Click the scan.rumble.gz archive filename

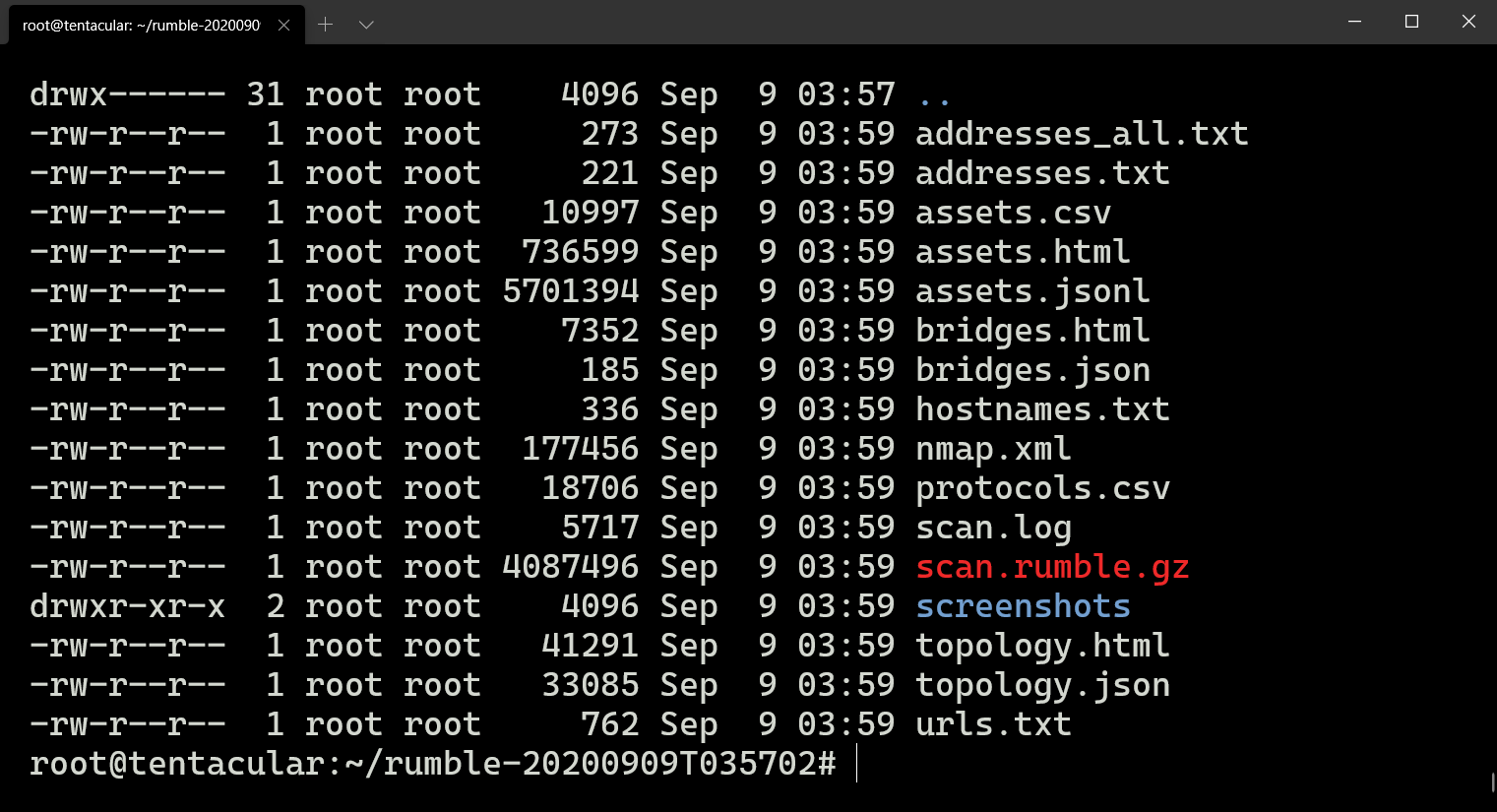pos(1052,566)
